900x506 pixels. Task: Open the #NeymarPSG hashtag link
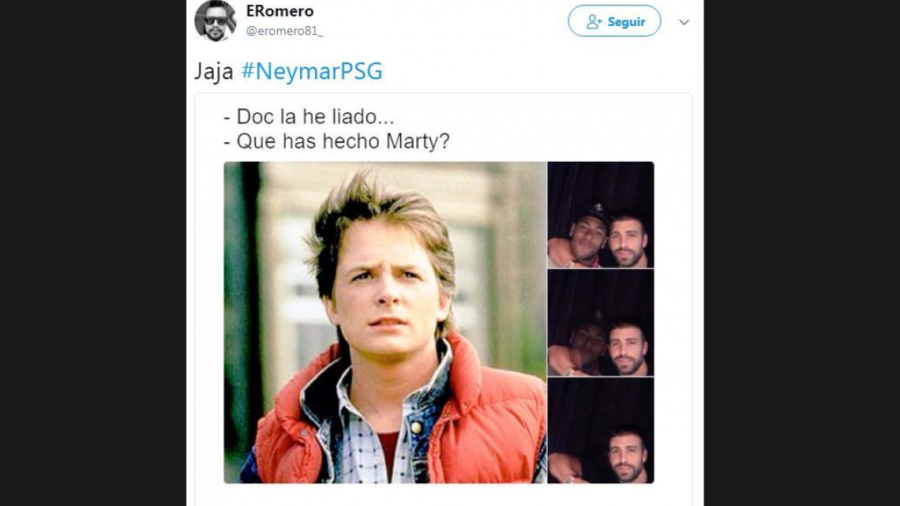[312, 71]
